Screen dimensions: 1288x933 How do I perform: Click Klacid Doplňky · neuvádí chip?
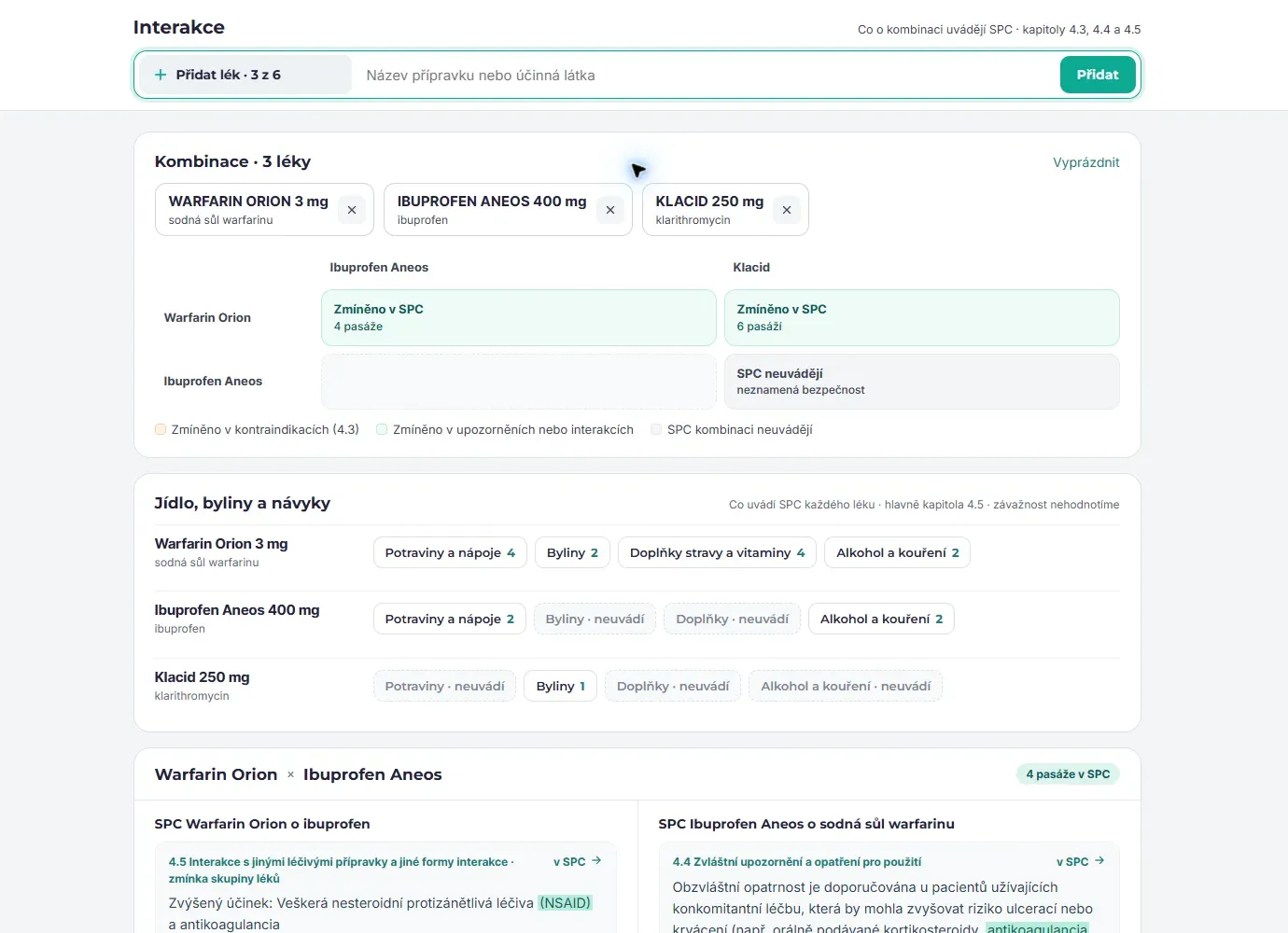click(673, 686)
